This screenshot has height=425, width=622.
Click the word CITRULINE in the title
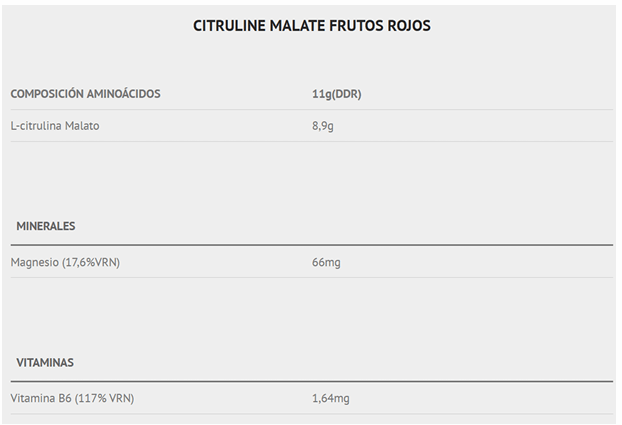(230, 26)
